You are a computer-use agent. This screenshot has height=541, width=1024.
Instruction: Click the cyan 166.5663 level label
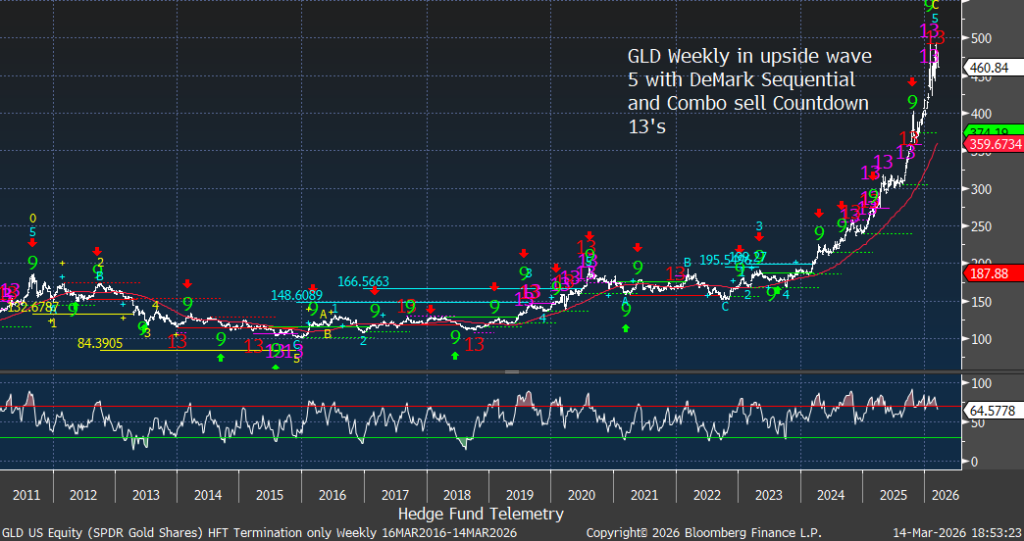(x=364, y=282)
